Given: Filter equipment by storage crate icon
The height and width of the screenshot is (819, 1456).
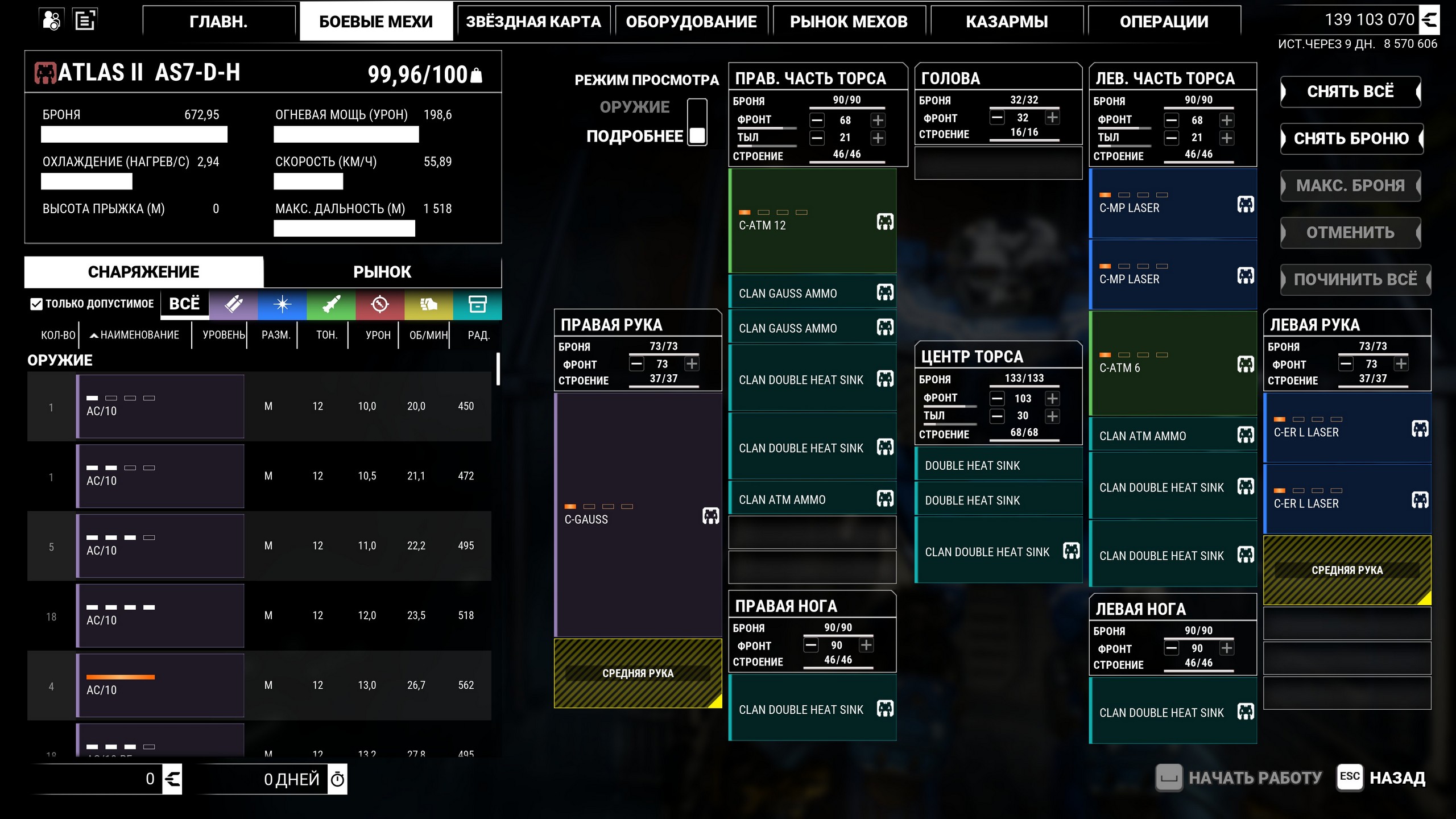Looking at the screenshot, I should coord(477,304).
